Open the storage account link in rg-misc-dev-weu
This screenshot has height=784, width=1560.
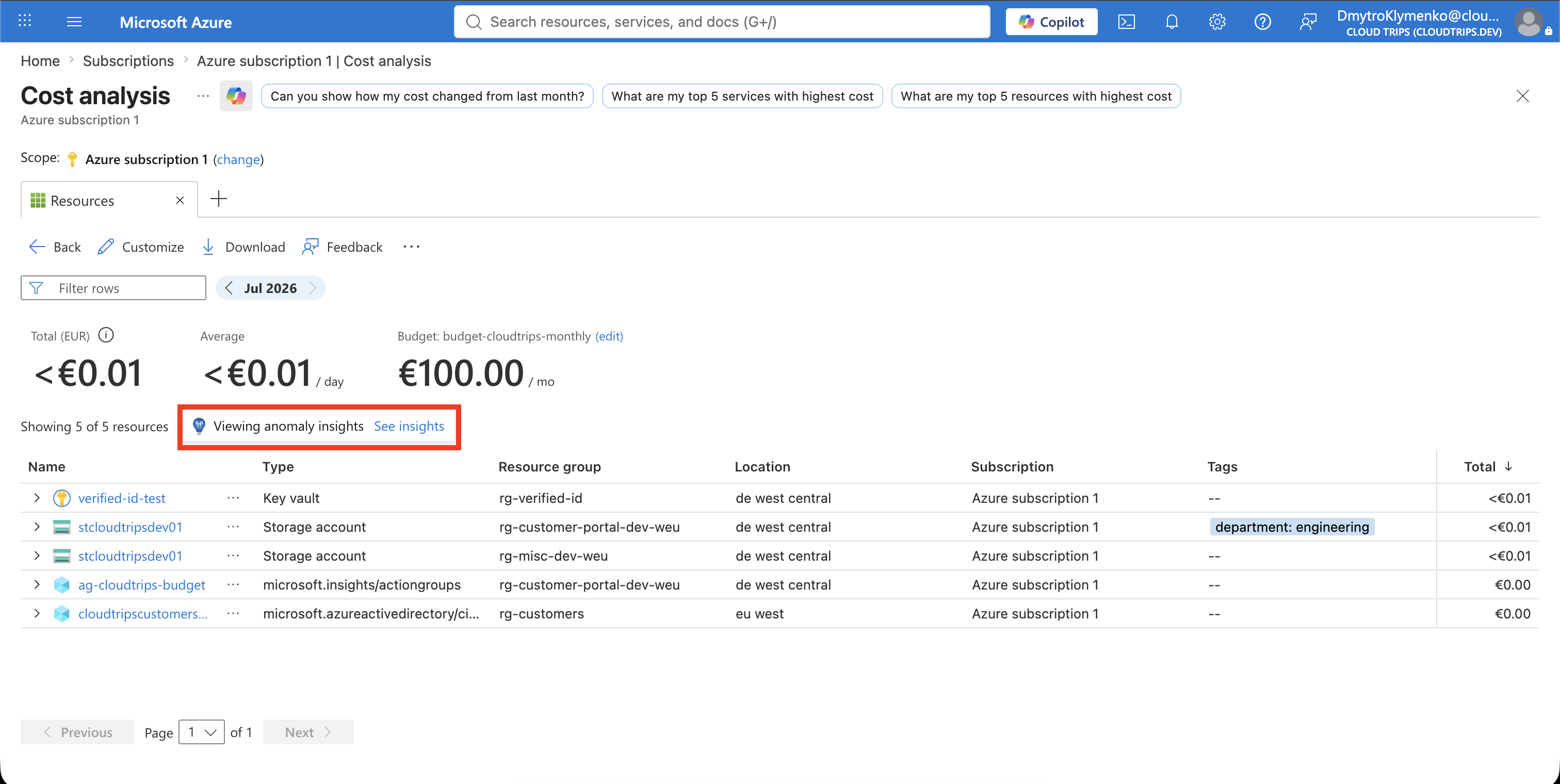pos(130,555)
